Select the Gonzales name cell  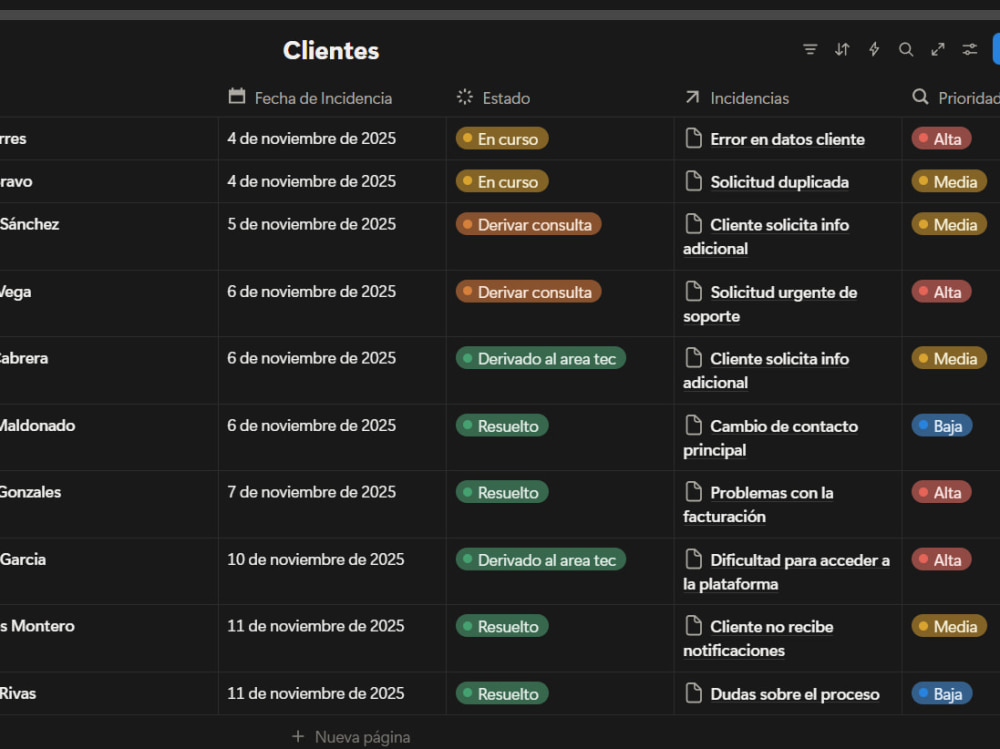click(x=108, y=504)
